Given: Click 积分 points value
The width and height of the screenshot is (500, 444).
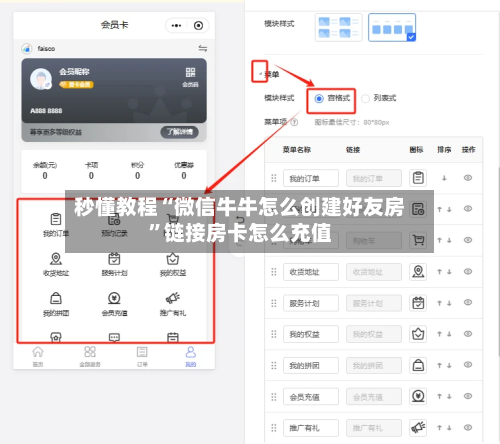Looking at the screenshot, I should (x=138, y=176).
